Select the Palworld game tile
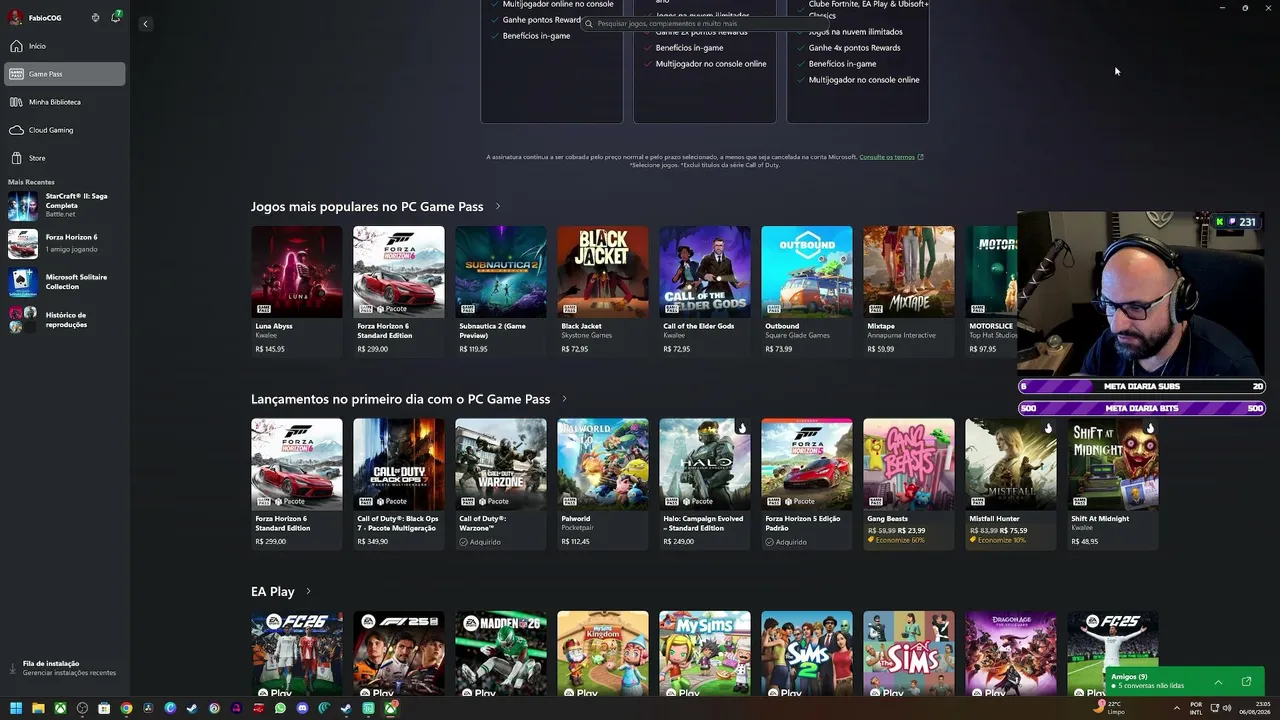The width and height of the screenshot is (1280, 720). pos(603,484)
